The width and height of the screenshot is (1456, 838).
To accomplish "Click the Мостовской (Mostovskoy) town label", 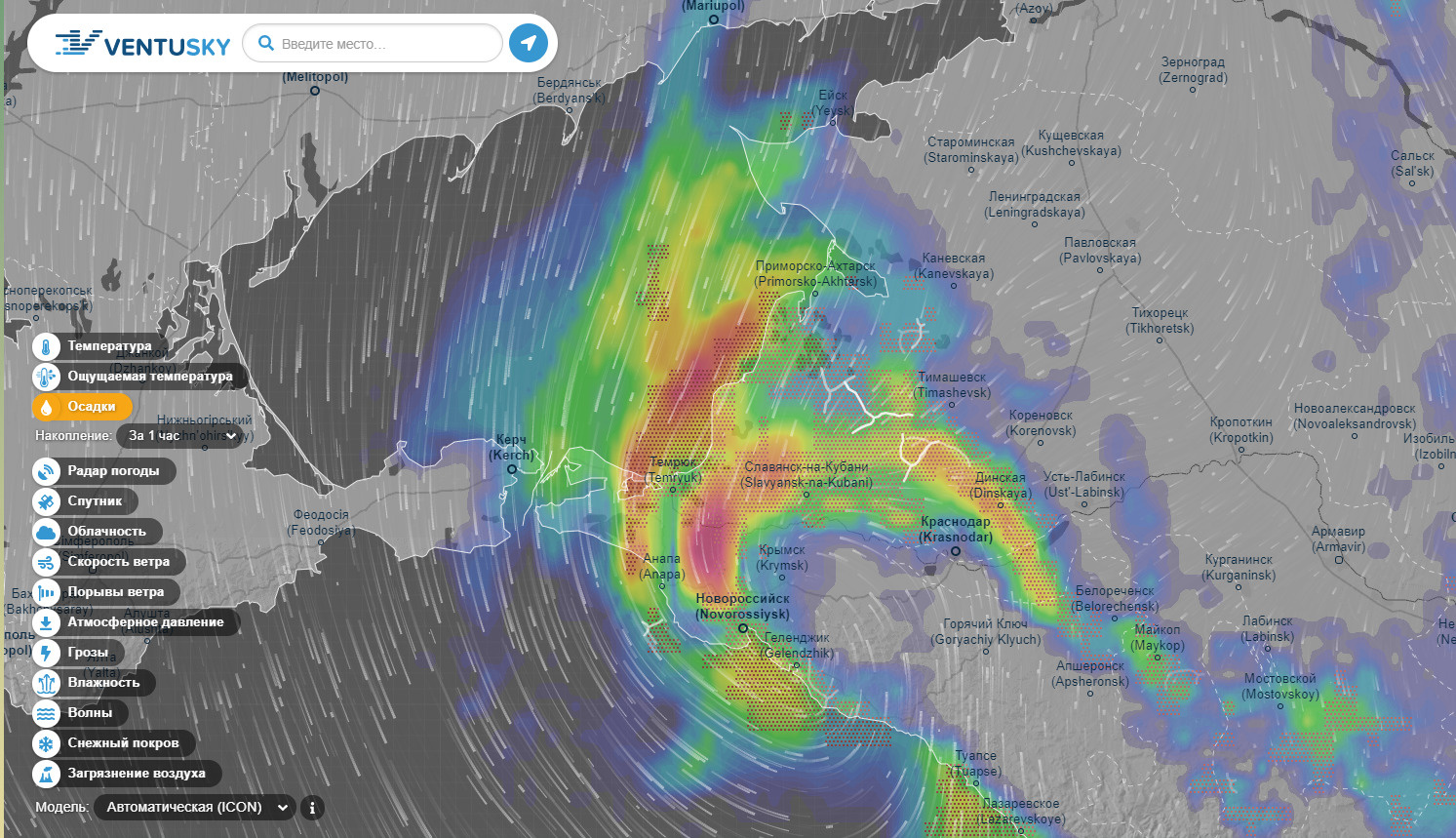I will 1280,686.
